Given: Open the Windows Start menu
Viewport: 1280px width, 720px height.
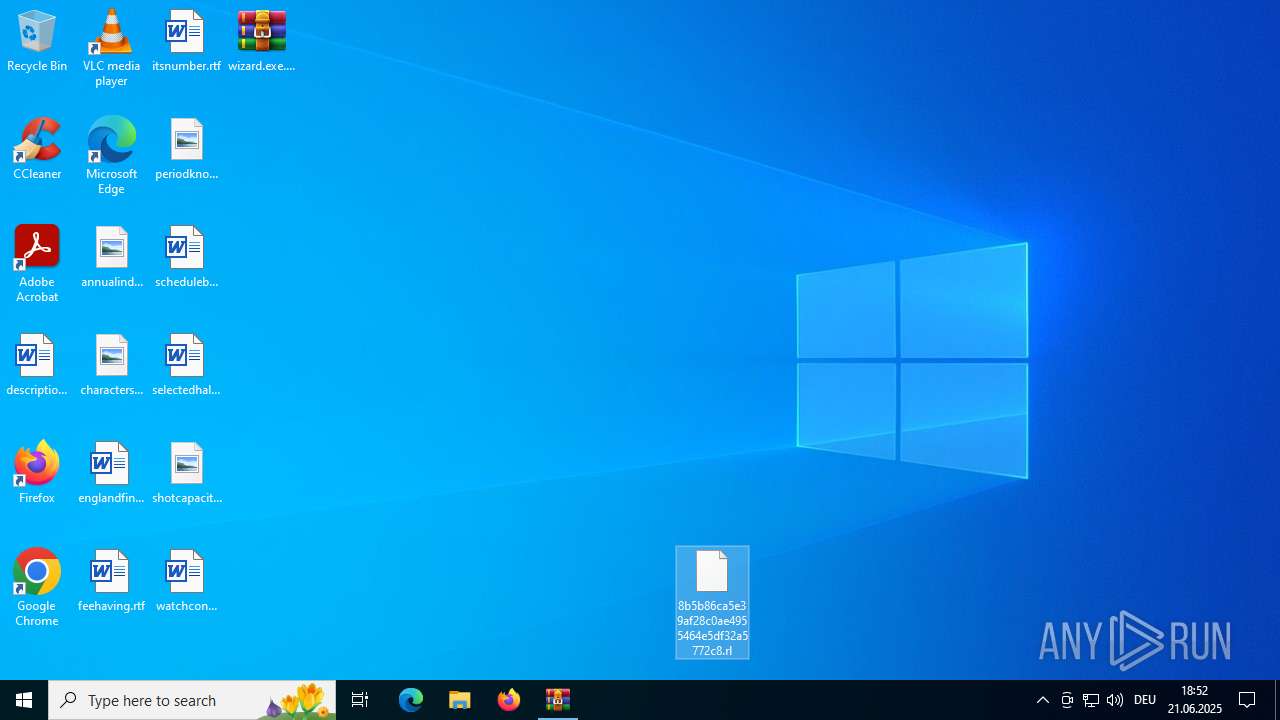Looking at the screenshot, I should pos(24,700).
